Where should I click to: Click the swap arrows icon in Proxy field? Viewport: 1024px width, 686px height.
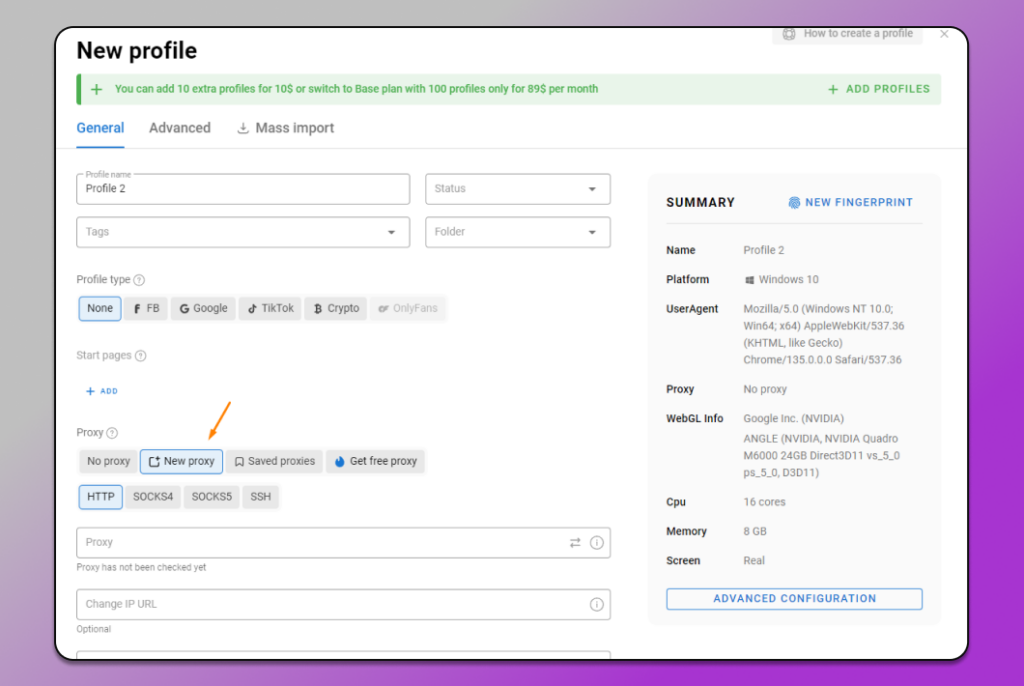click(573, 542)
